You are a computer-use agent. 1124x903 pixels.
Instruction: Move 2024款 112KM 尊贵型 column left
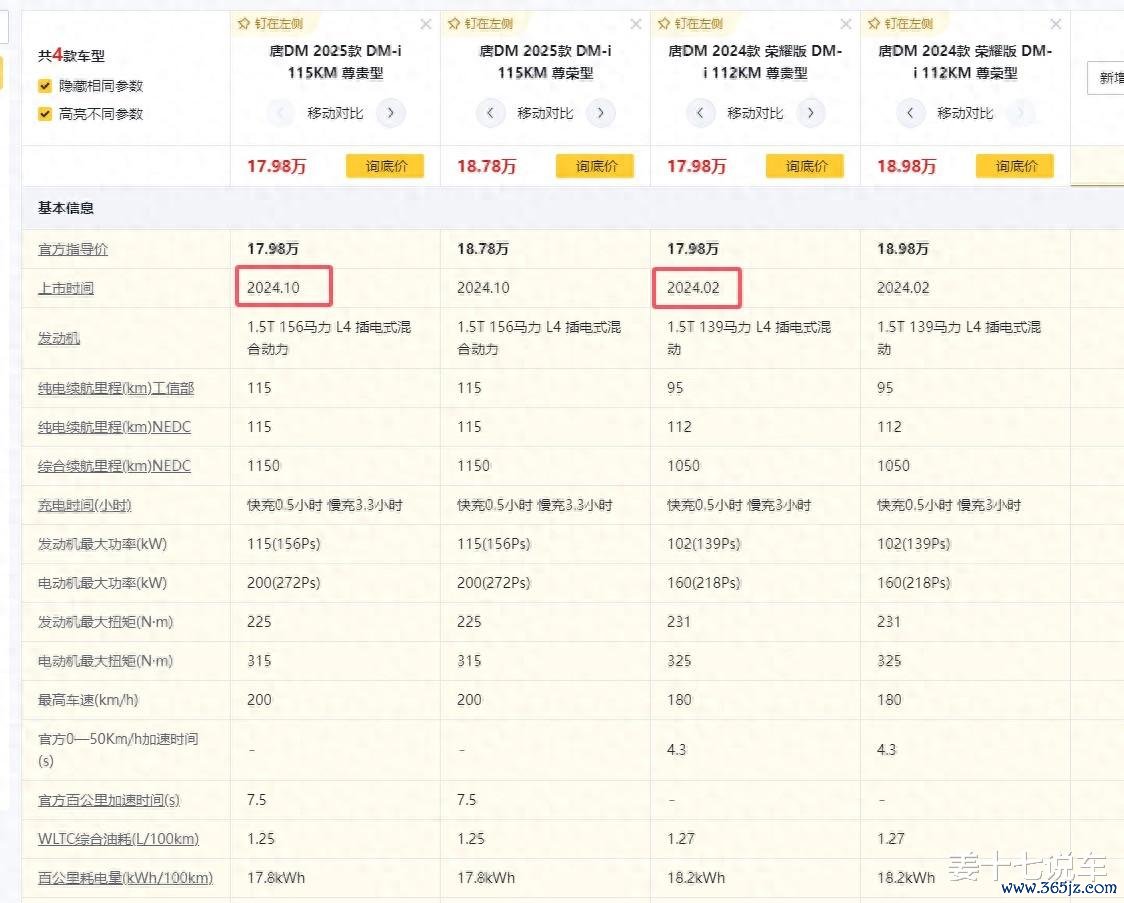pyautogui.click(x=700, y=113)
